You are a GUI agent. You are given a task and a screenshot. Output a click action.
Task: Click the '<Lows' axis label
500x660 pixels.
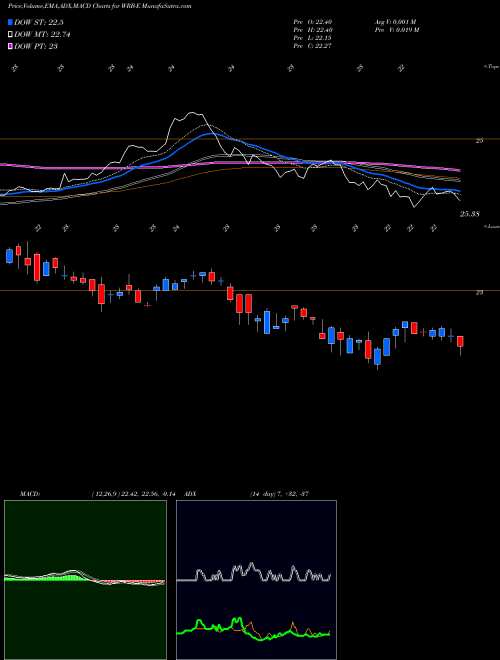click(492, 226)
